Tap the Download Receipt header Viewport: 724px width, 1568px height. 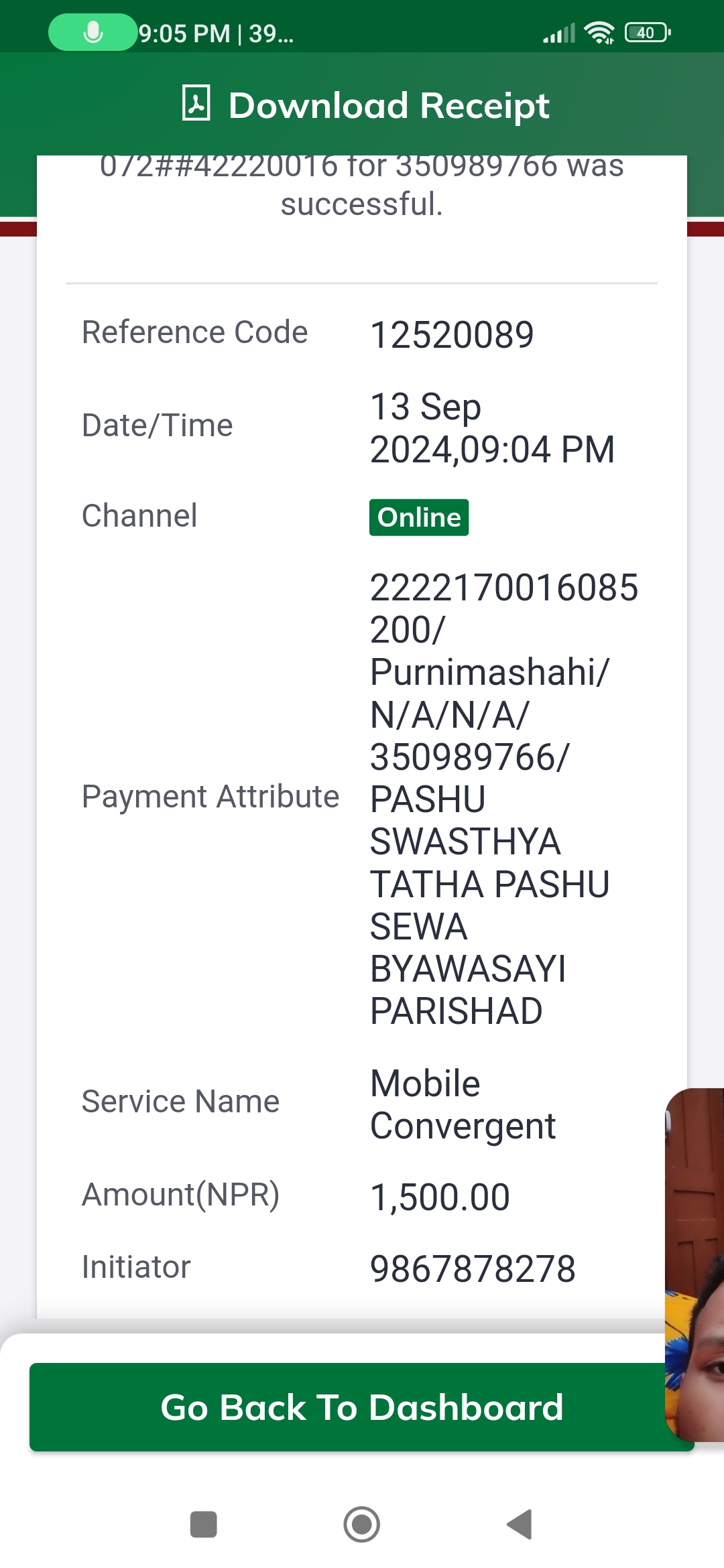coord(365,105)
